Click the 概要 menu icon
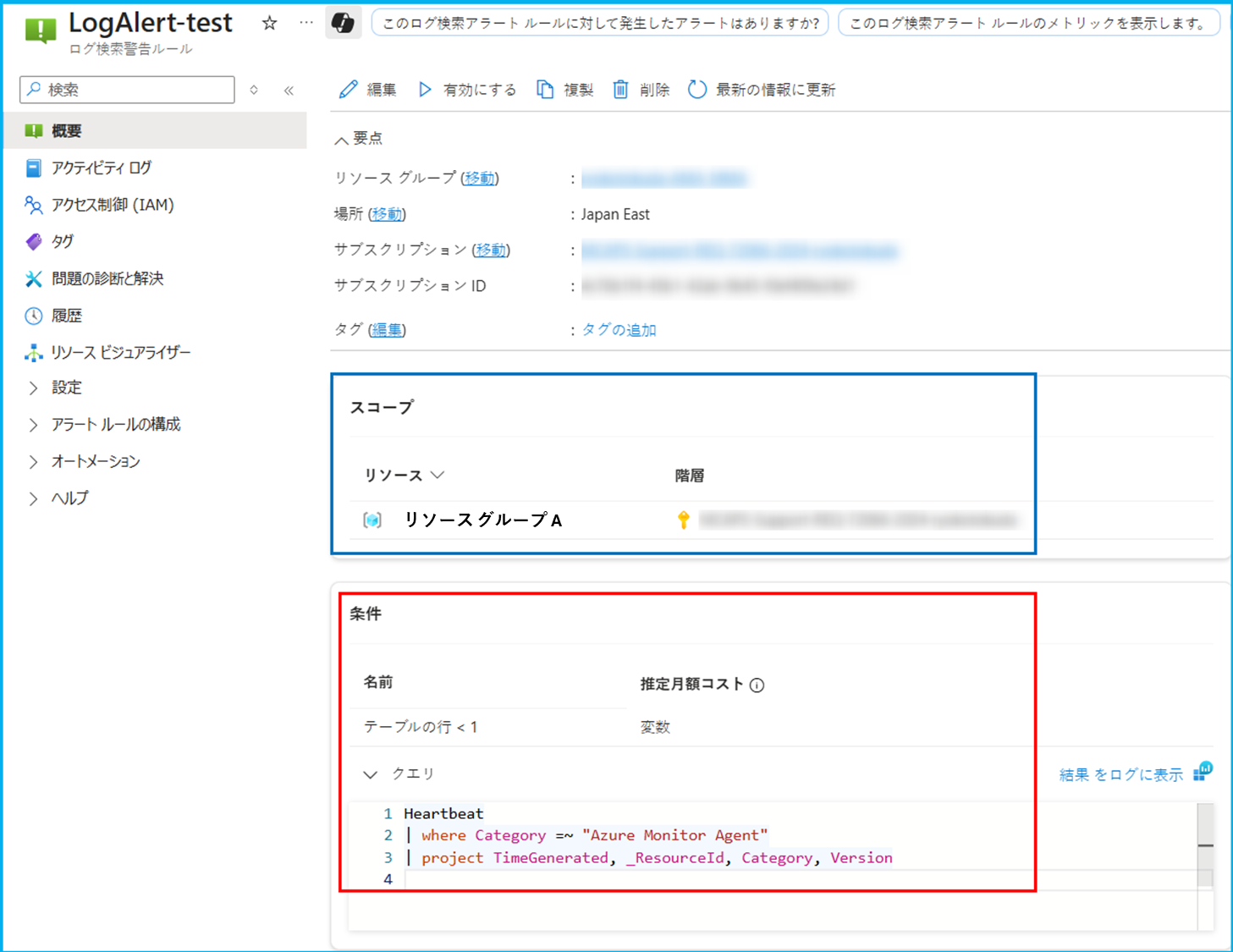This screenshot has height=952, width=1233. [x=34, y=131]
